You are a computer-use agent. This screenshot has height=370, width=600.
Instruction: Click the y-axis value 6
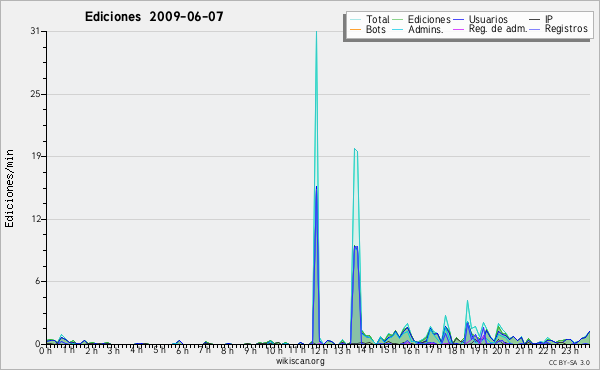[x=38, y=281]
